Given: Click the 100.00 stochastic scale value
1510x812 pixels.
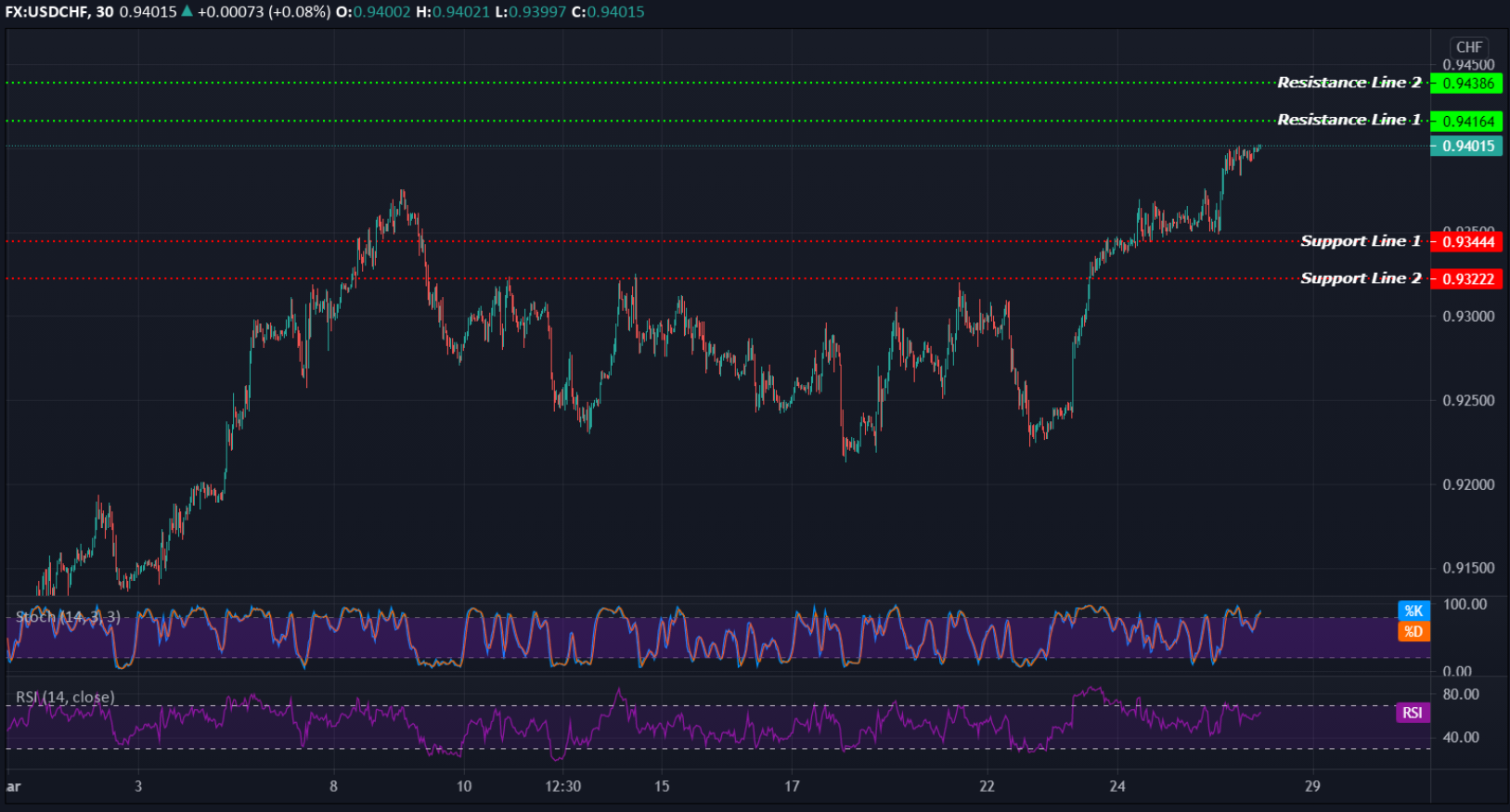Looking at the screenshot, I should tap(1465, 604).
